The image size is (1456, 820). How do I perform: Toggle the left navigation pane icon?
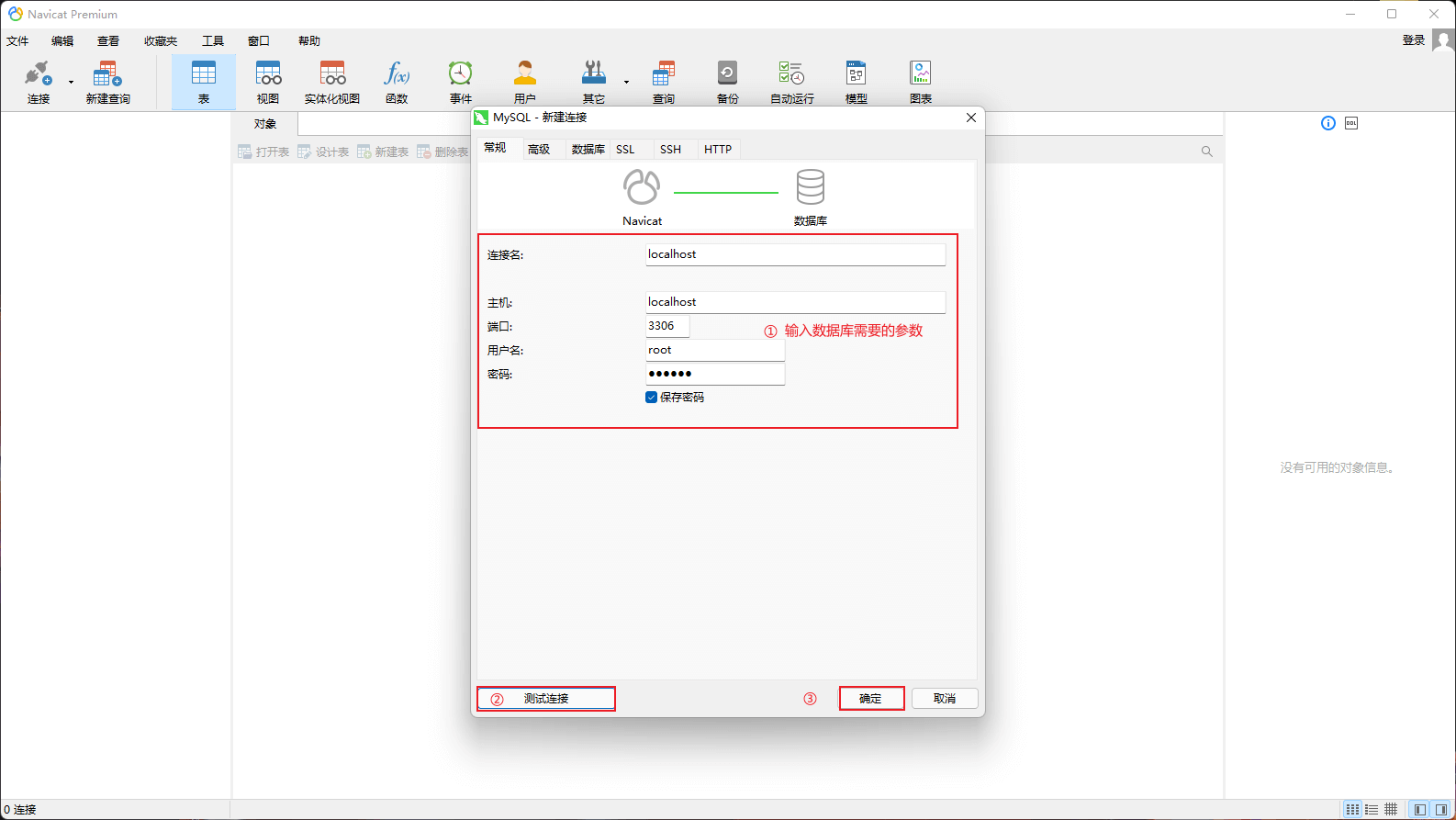pyautogui.click(x=1420, y=810)
